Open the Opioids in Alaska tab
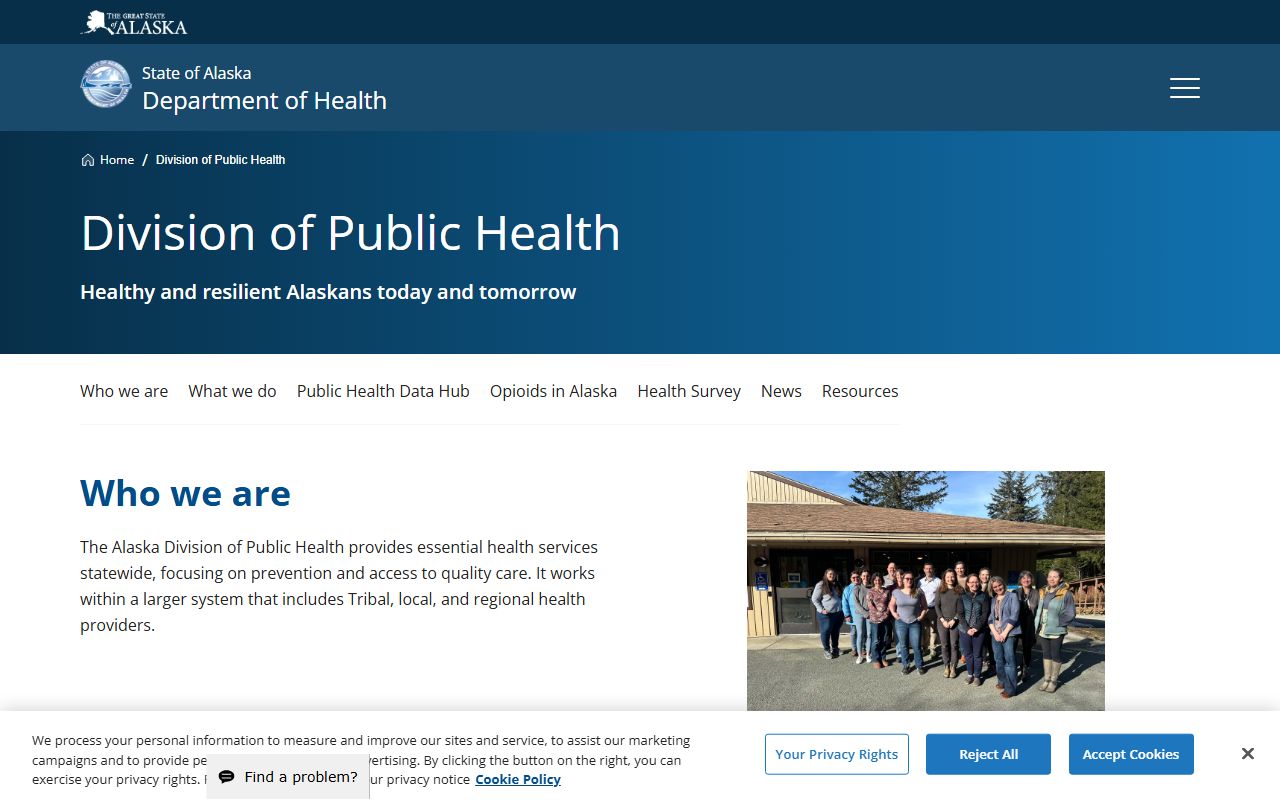This screenshot has height=800, width=1280. (553, 391)
